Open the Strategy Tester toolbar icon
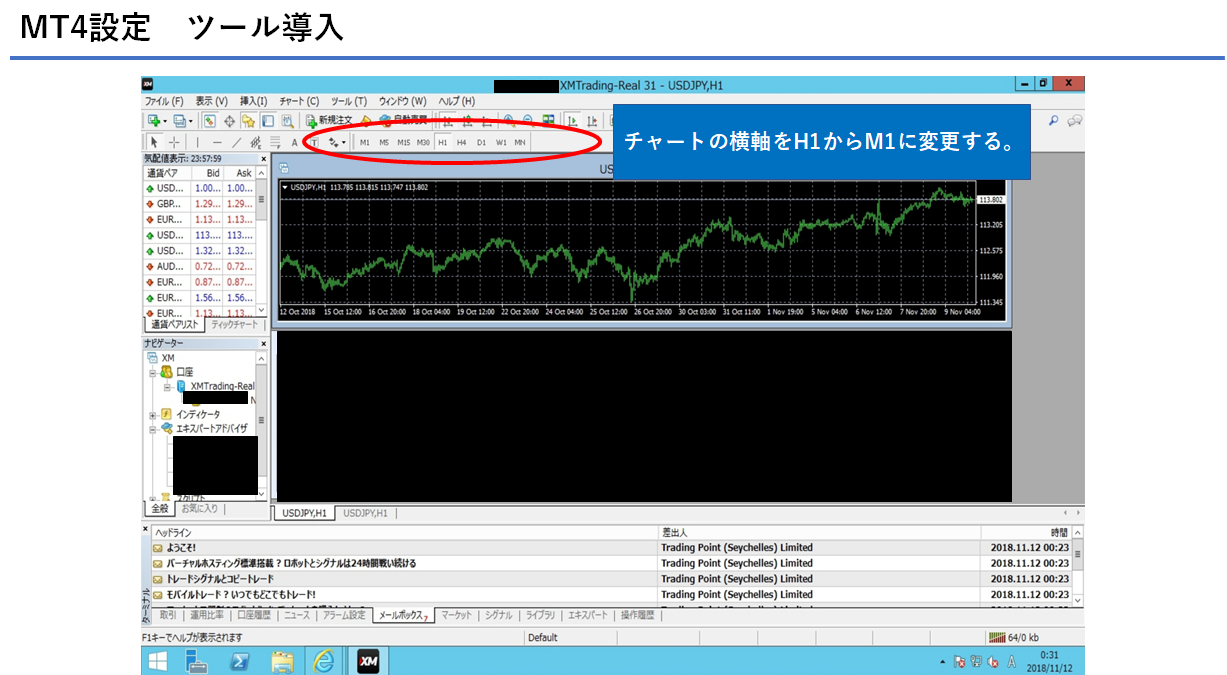Viewport: 1227px width, 675px height. point(287,121)
